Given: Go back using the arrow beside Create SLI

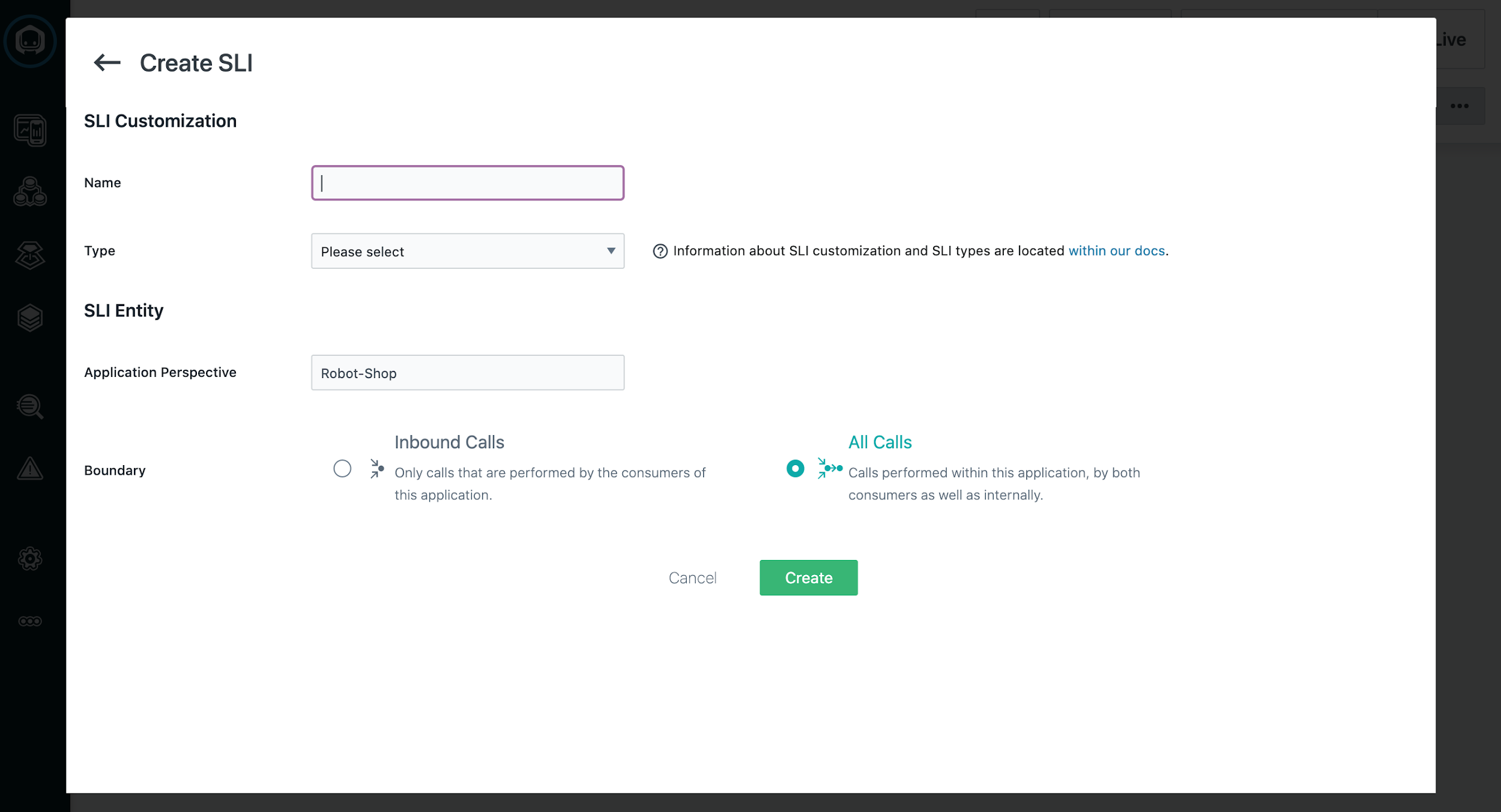Looking at the screenshot, I should click(107, 62).
